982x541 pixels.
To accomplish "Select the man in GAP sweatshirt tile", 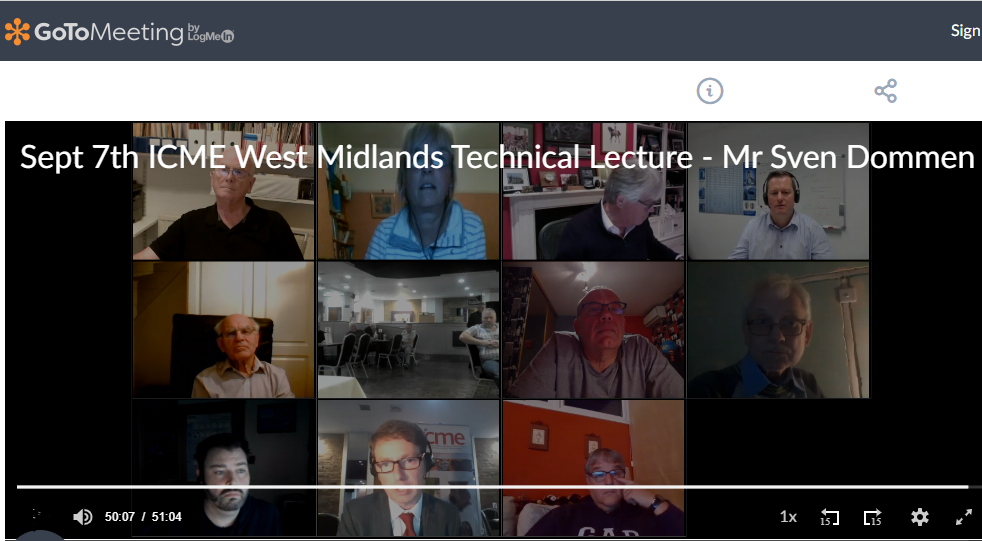I will click(x=594, y=468).
